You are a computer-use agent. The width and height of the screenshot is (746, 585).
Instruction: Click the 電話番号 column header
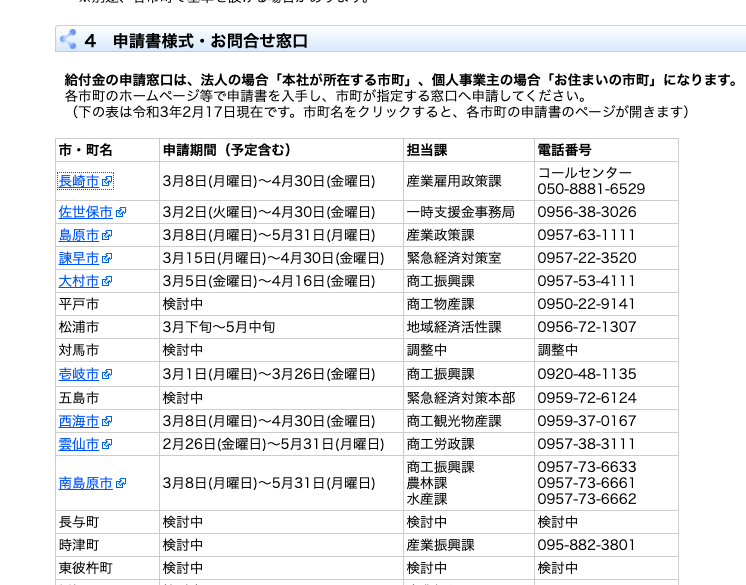pos(565,150)
